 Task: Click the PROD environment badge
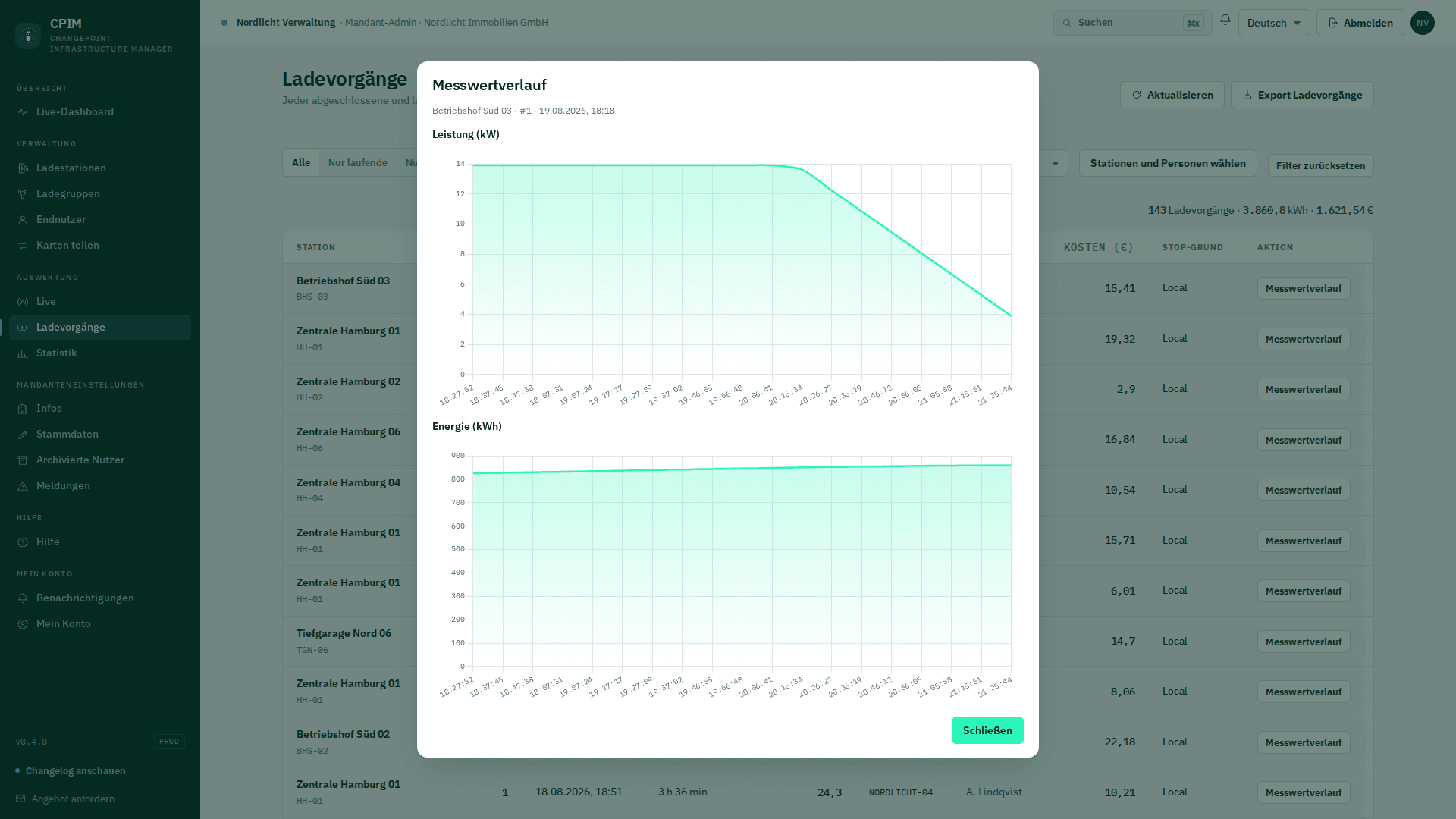pyautogui.click(x=169, y=742)
